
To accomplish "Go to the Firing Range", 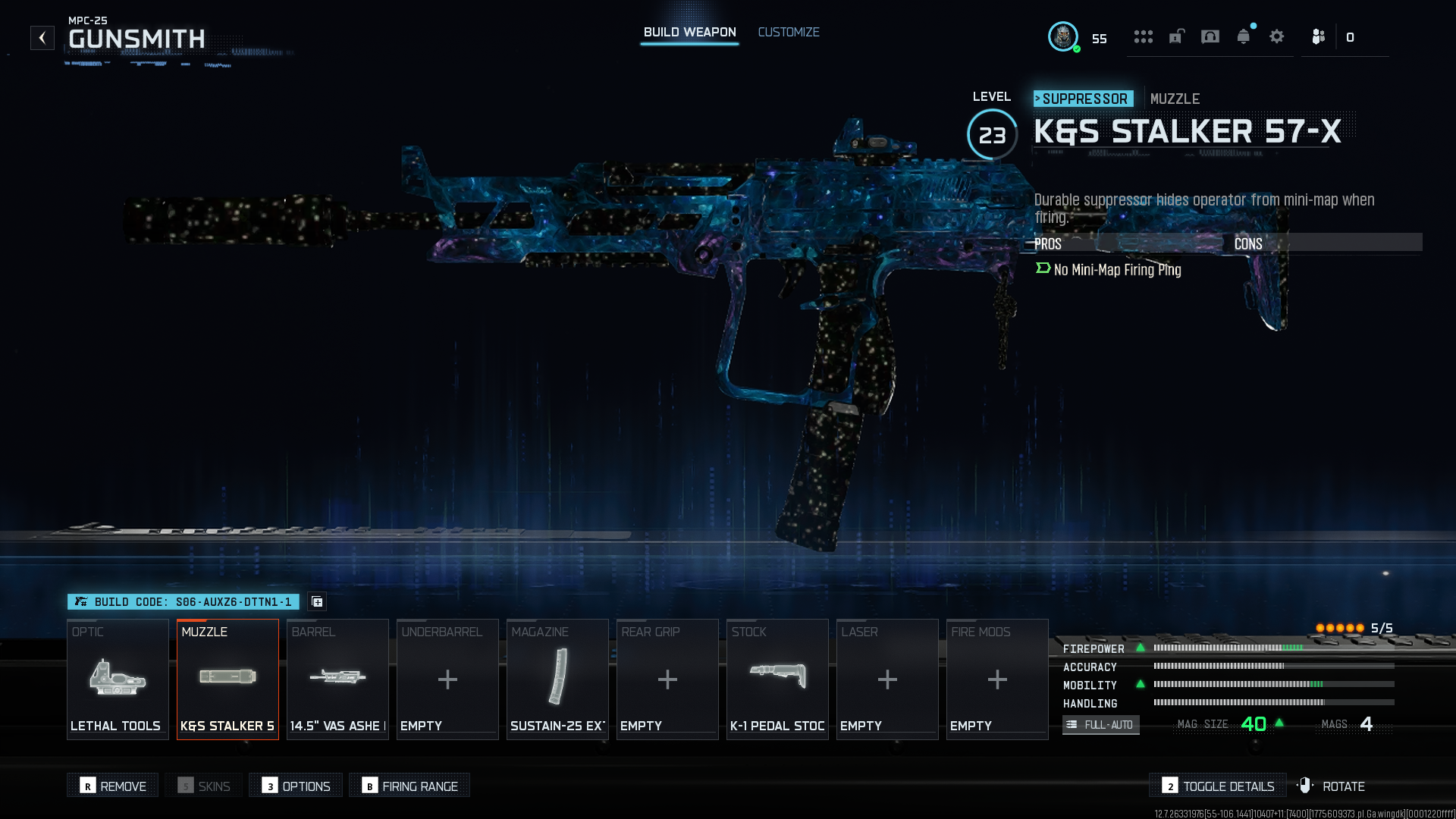I will (409, 786).
